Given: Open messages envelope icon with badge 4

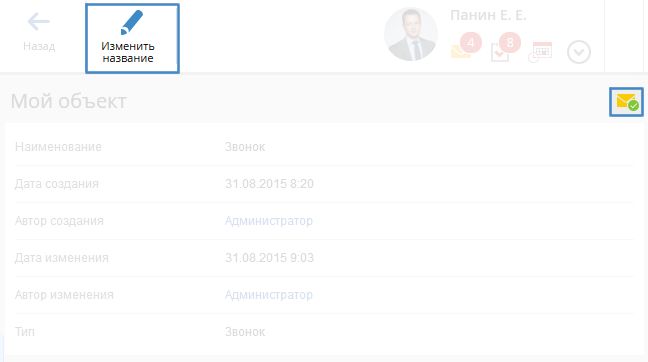Looking at the screenshot, I should (460, 51).
